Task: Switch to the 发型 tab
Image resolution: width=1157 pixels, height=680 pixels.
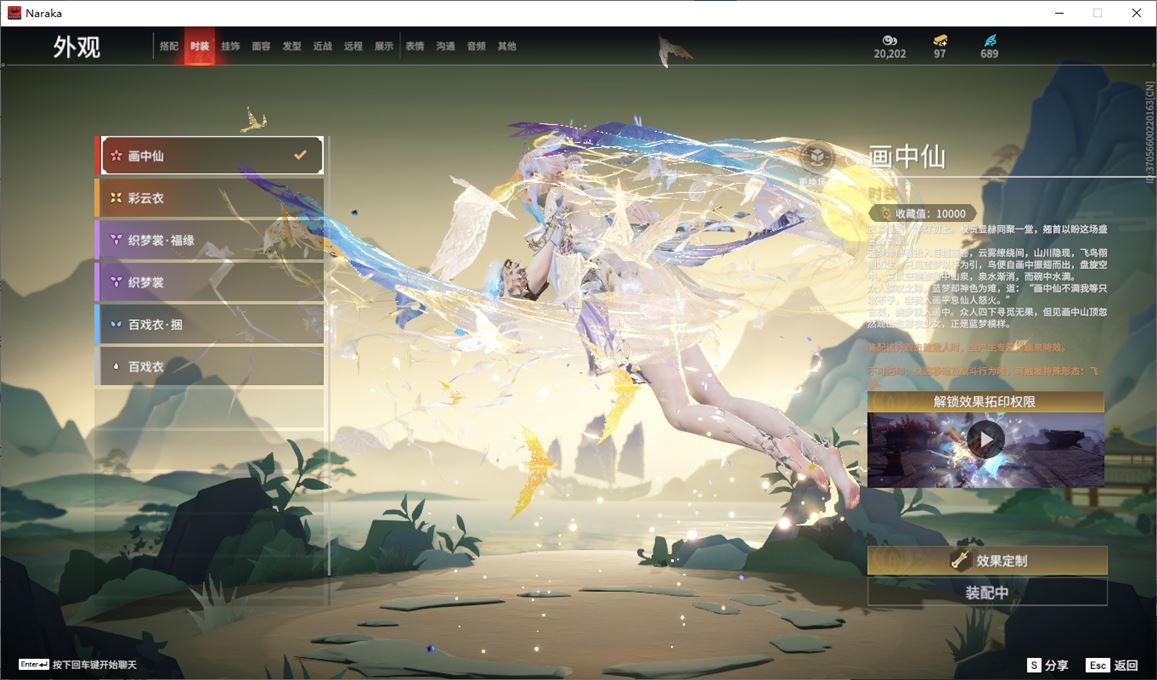Action: [292, 46]
